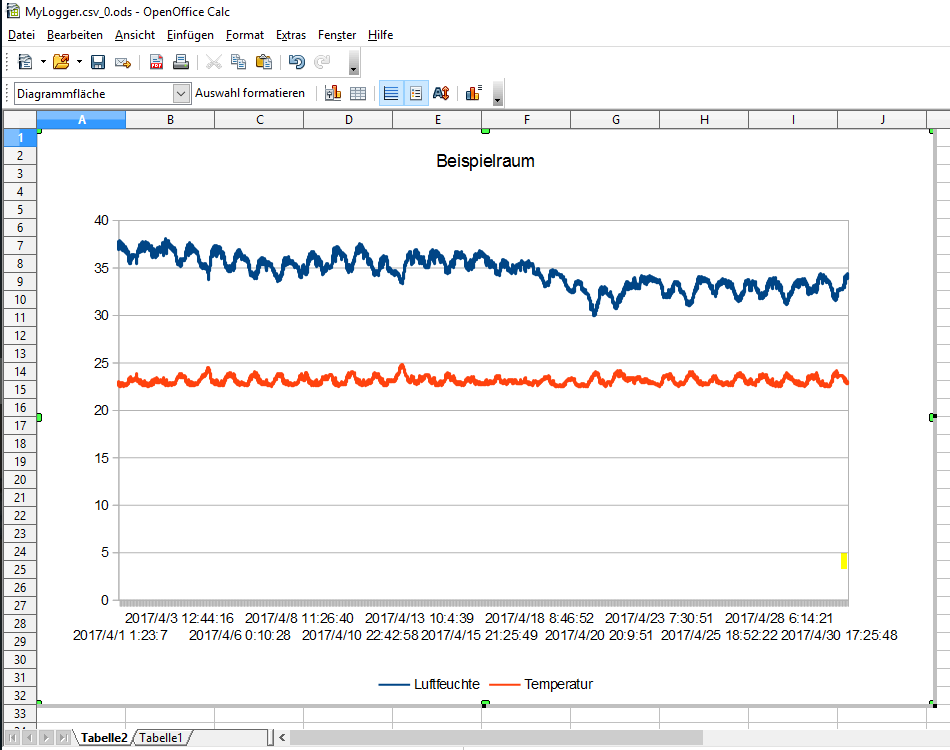The height and width of the screenshot is (750, 950).
Task: Open the Chart Data Table icon
Action: [358, 93]
